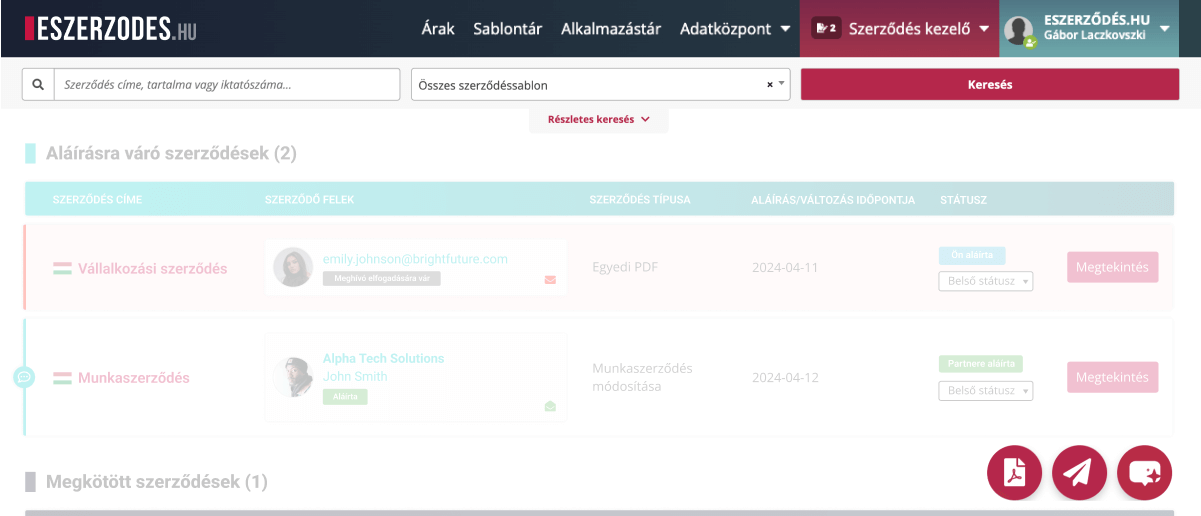Expand the Részletes keresés advanced search
The image size is (1201, 516).
(x=598, y=120)
